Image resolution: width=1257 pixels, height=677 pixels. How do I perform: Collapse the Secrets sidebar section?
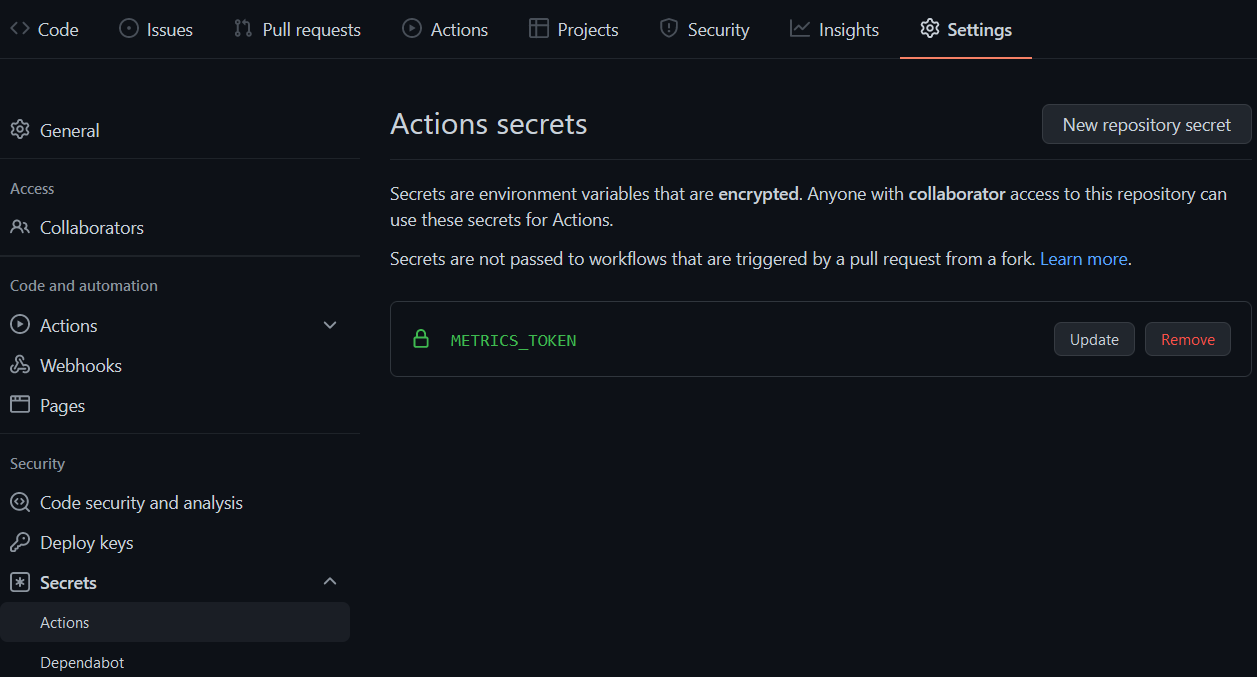[x=330, y=581]
